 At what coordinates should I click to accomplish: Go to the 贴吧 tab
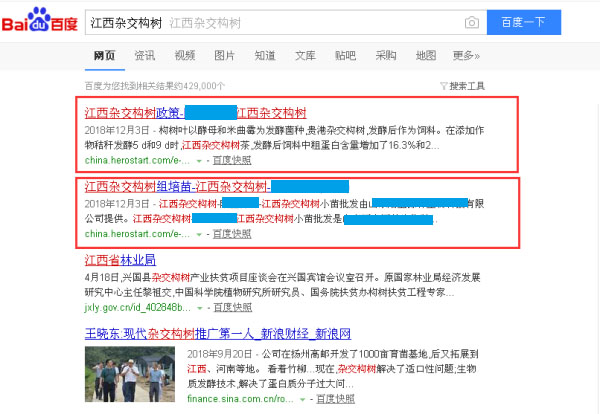tap(346, 56)
